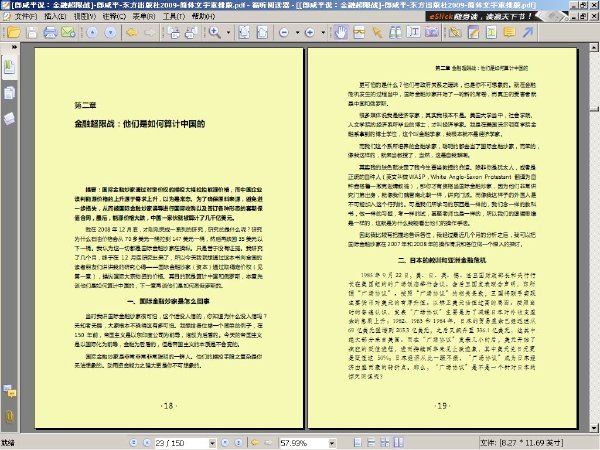Click the page number field 23 / 150
This screenshot has width=600, height=450.
pos(181,443)
